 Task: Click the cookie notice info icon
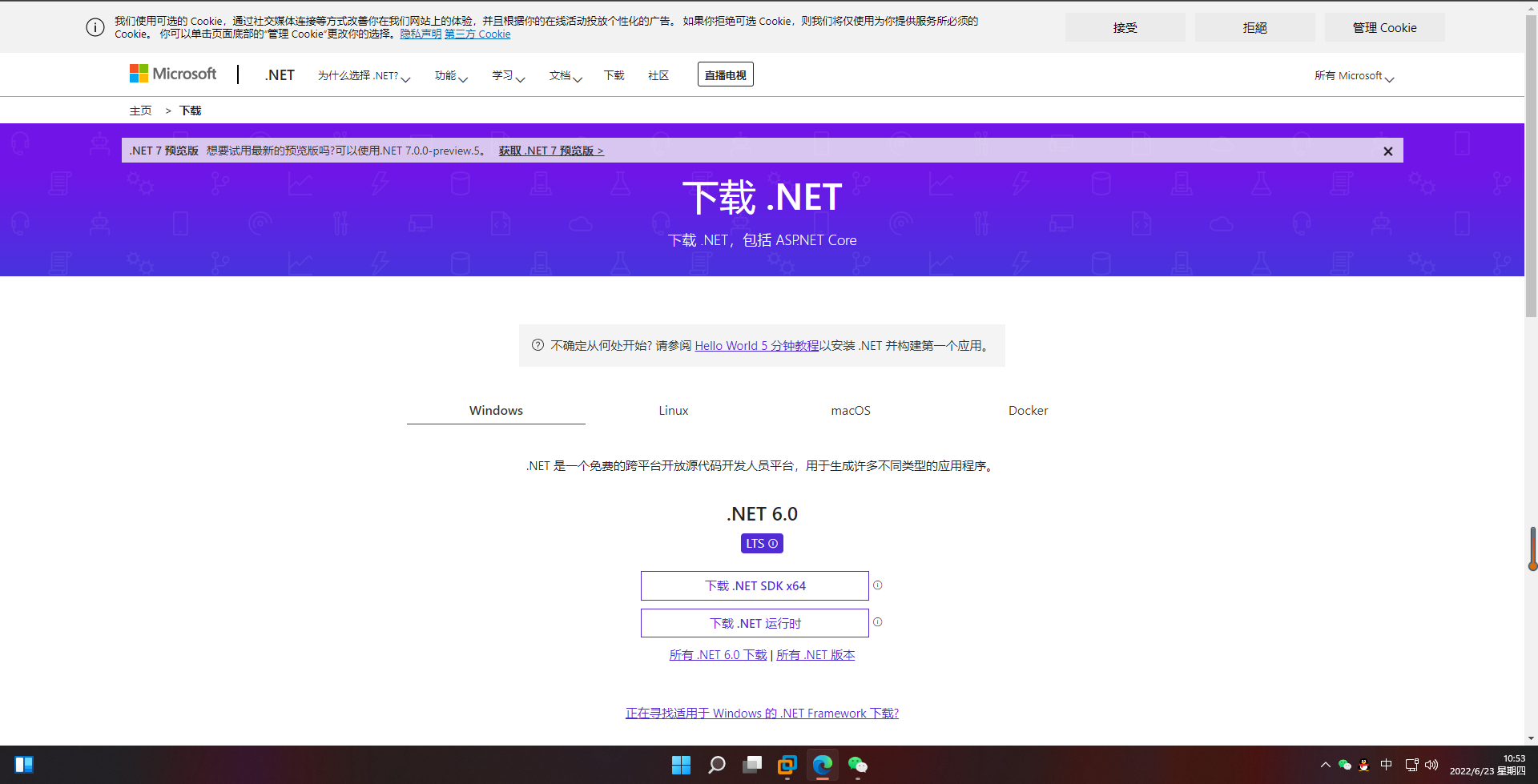[95, 27]
